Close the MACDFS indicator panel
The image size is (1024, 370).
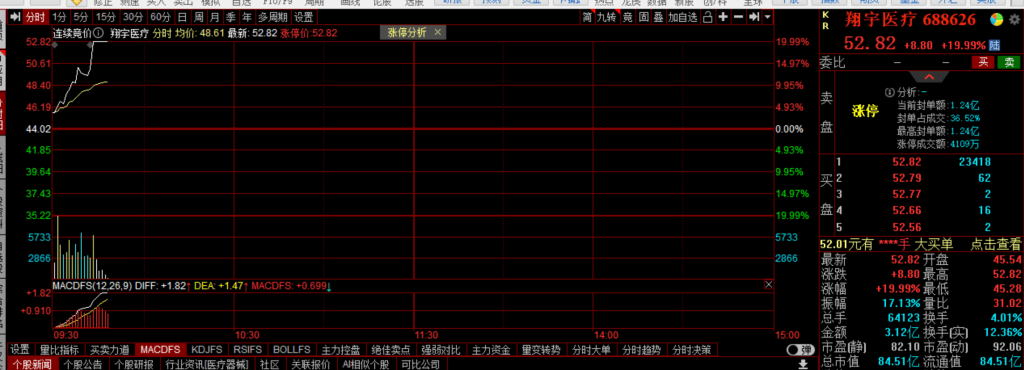(768, 285)
